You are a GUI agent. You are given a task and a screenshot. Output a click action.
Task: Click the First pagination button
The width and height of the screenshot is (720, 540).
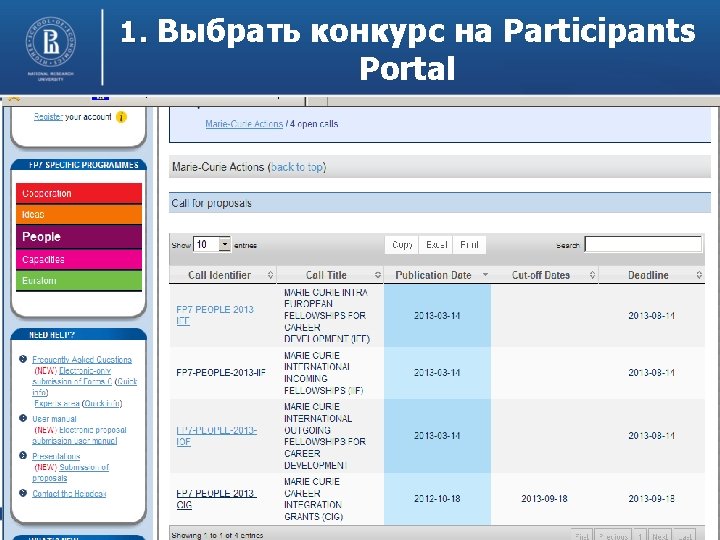tap(581, 536)
